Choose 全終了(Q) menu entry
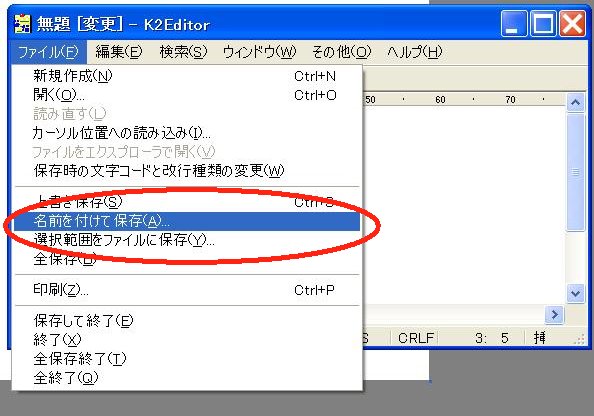This screenshot has width=594, height=416. pyautogui.click(x=187, y=378)
